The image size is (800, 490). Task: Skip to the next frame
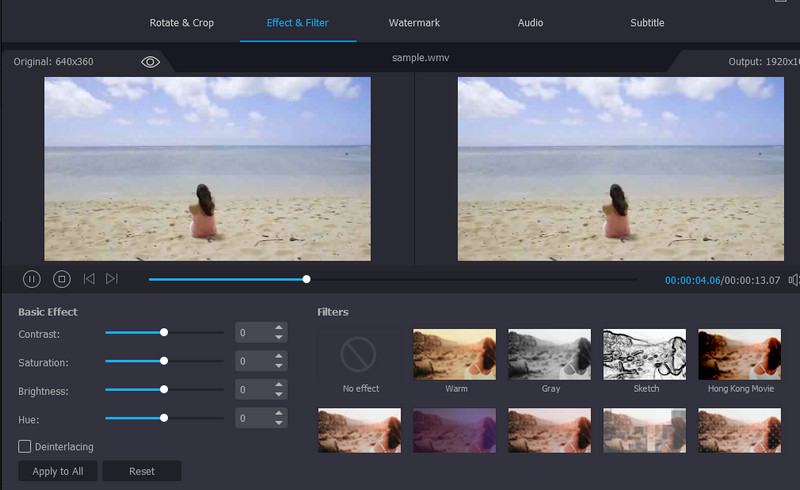tap(112, 280)
